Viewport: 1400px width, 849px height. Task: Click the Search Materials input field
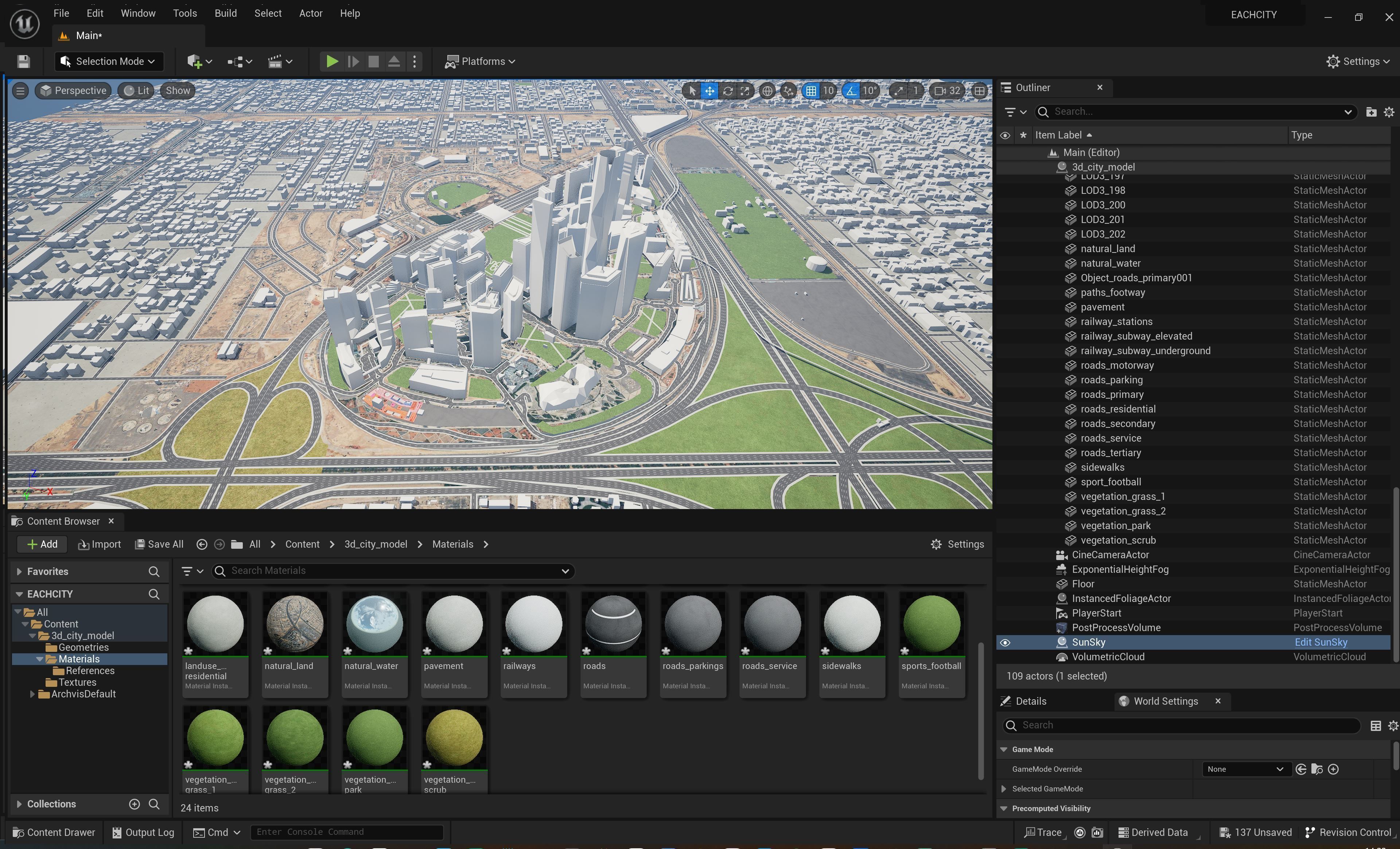tap(393, 571)
